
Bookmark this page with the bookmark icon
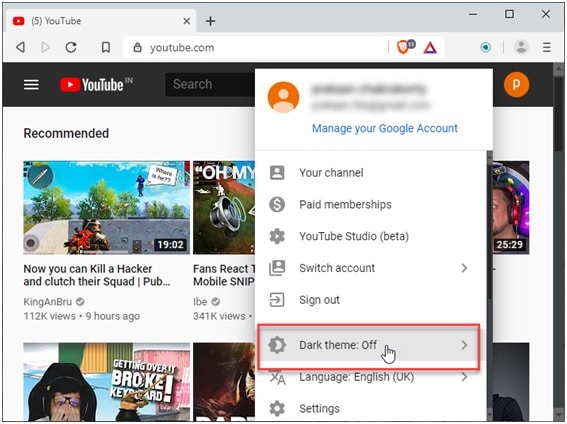106,47
